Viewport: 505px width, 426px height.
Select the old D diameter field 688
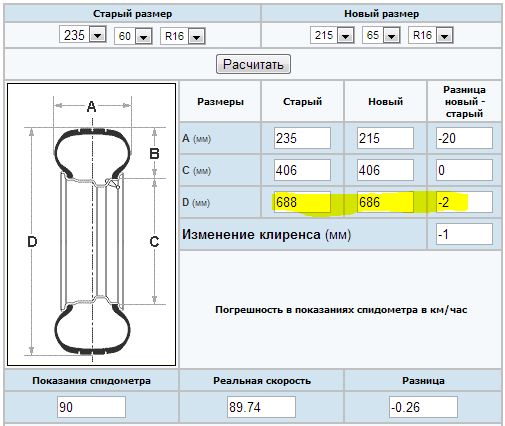(x=302, y=202)
